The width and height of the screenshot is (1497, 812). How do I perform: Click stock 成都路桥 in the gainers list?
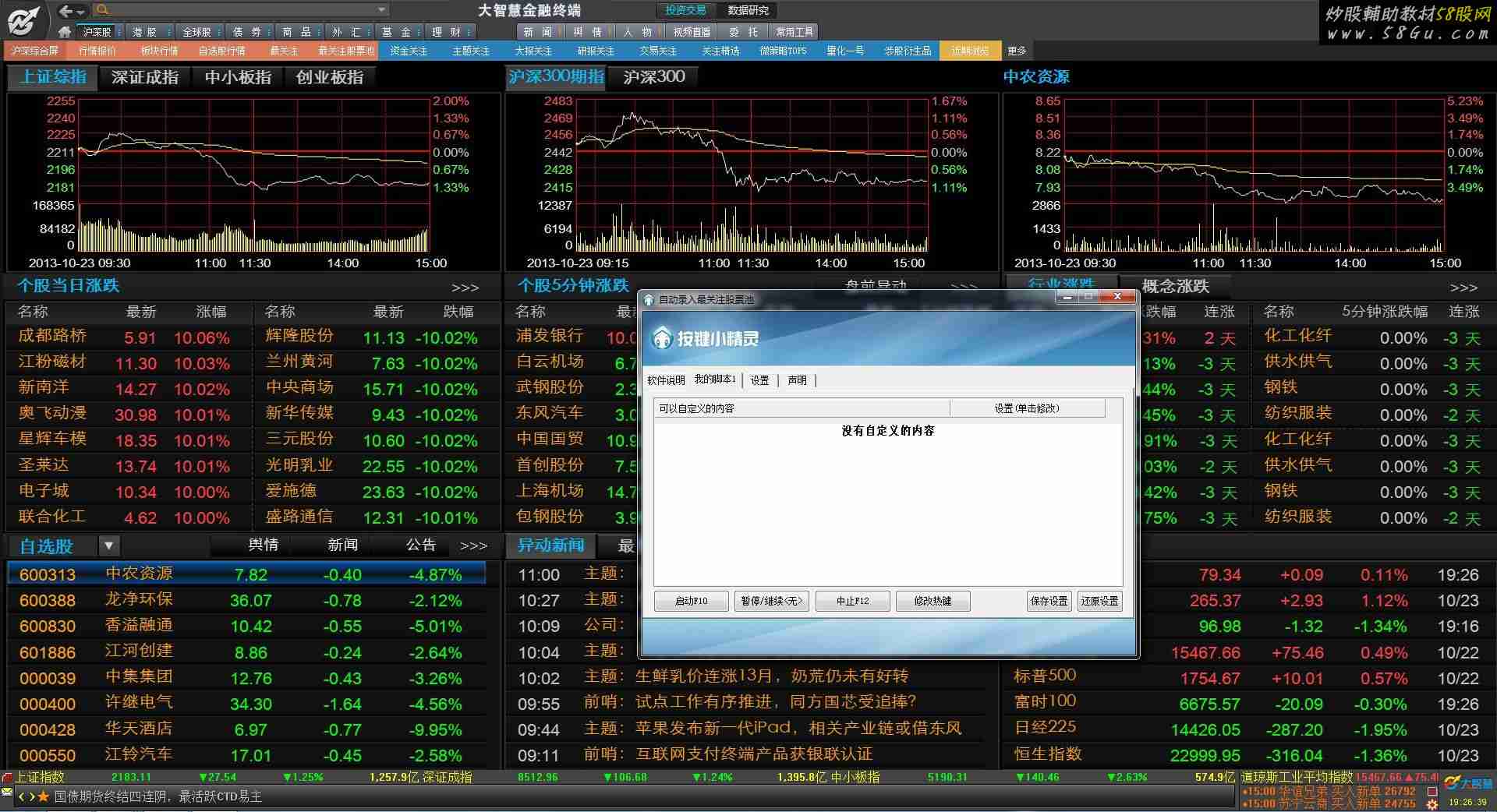(x=52, y=337)
